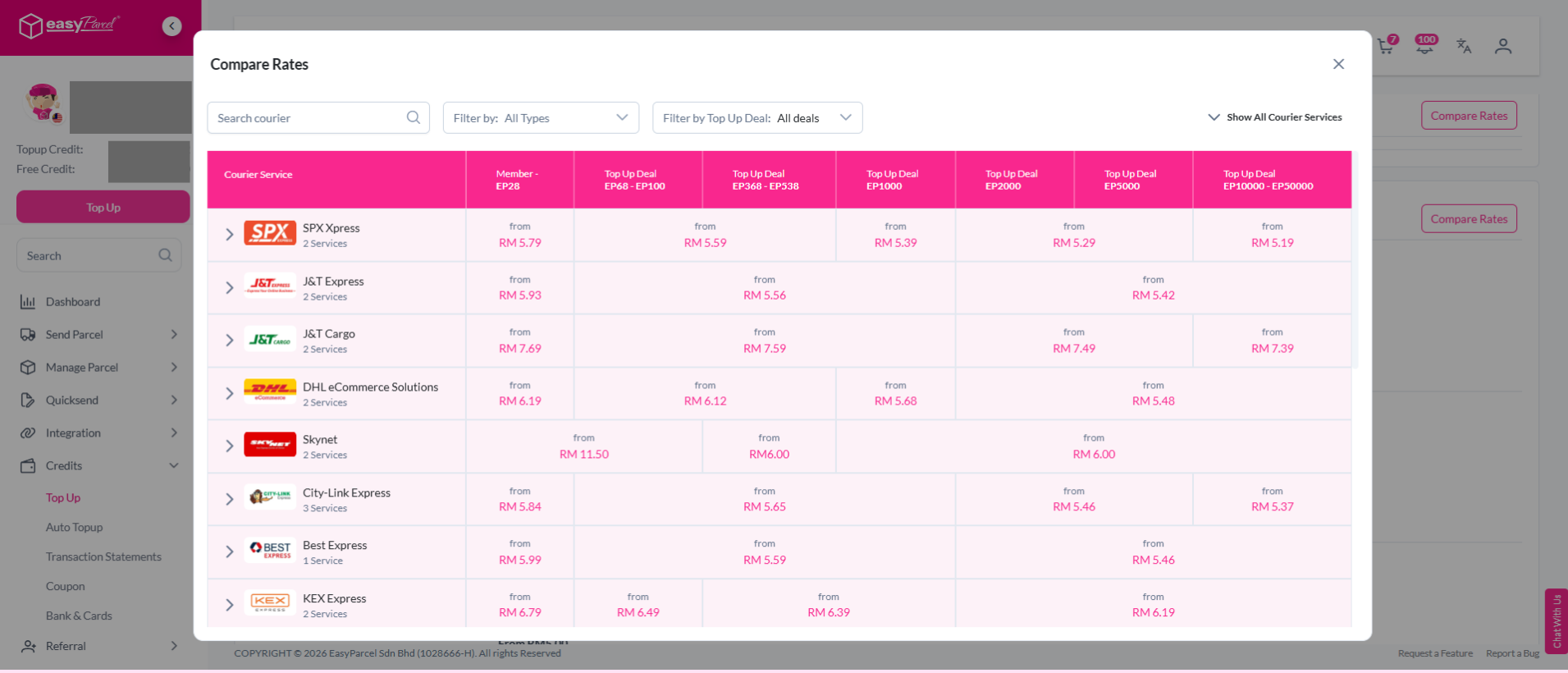1568x673 pixels.
Task: Open Bank & Cards
Action: [x=79, y=616]
